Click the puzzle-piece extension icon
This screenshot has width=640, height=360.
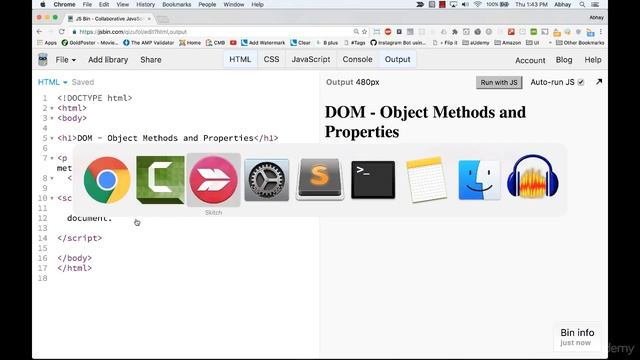[455, 31]
